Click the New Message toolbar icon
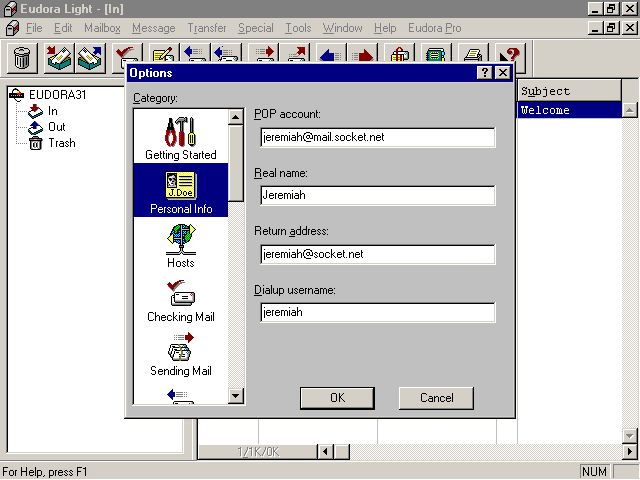Image resolution: width=640 pixels, height=480 pixels. point(164,54)
